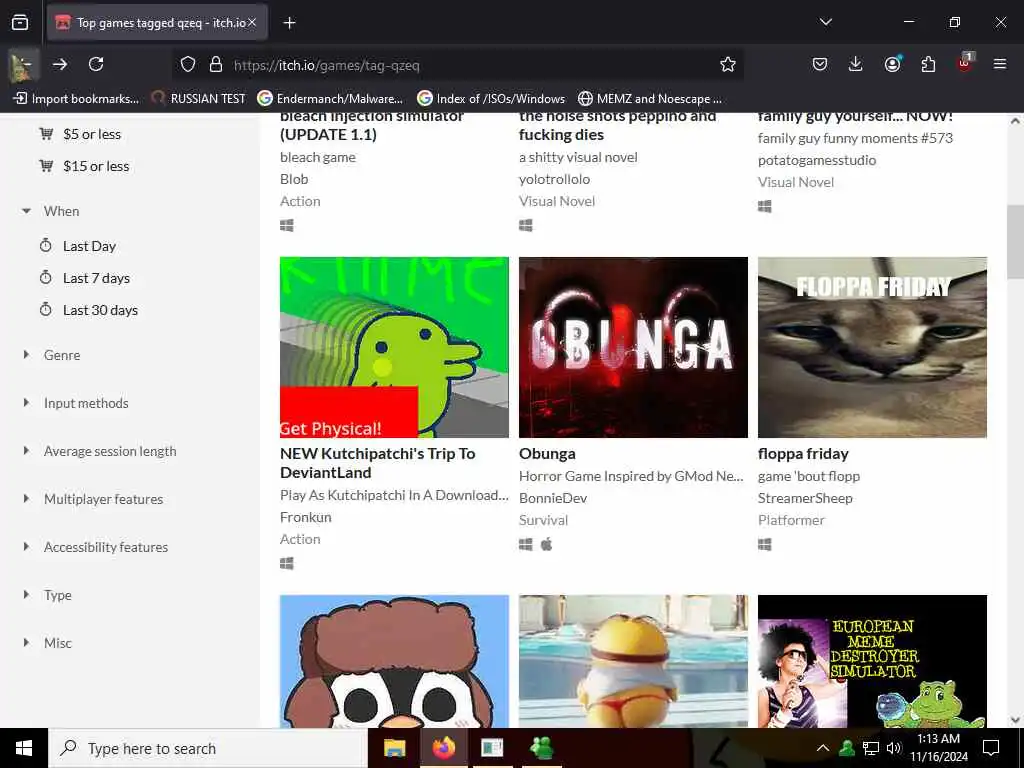Open Endermanch/Malware bookmark
This screenshot has height=768, width=1024.
pyautogui.click(x=330, y=99)
